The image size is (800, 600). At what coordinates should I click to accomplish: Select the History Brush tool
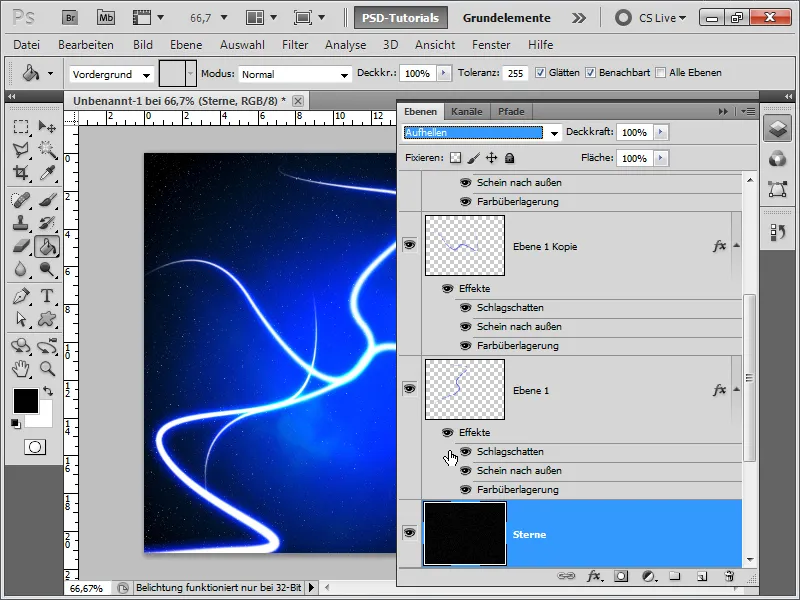[47, 223]
